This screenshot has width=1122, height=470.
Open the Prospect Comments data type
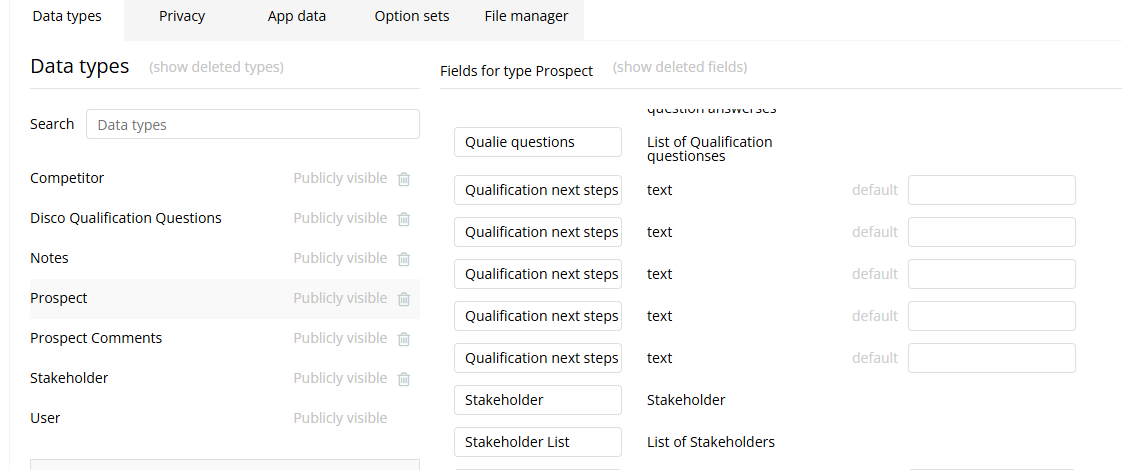point(96,338)
